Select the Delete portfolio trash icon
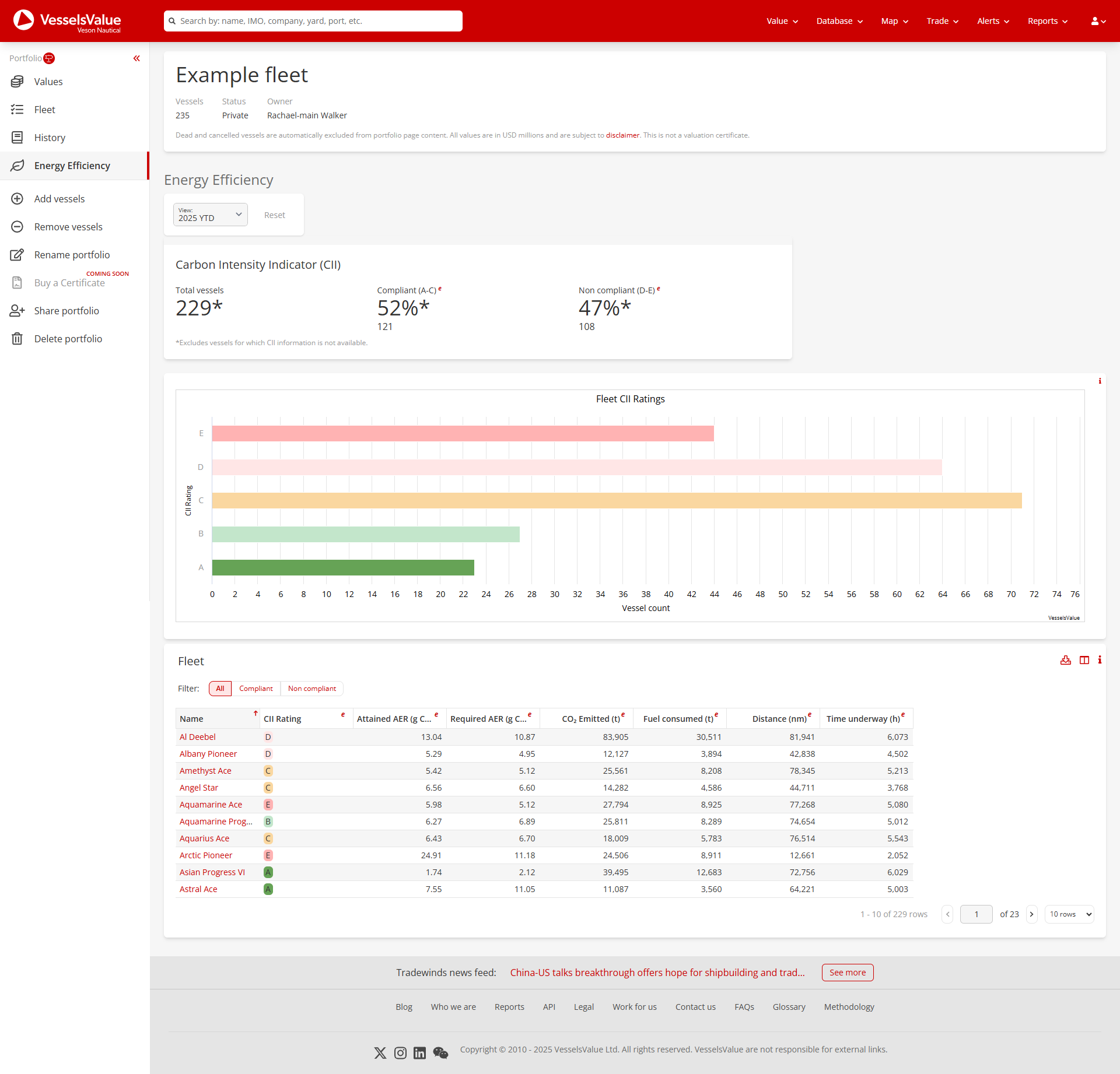1120x1074 pixels. [17, 338]
